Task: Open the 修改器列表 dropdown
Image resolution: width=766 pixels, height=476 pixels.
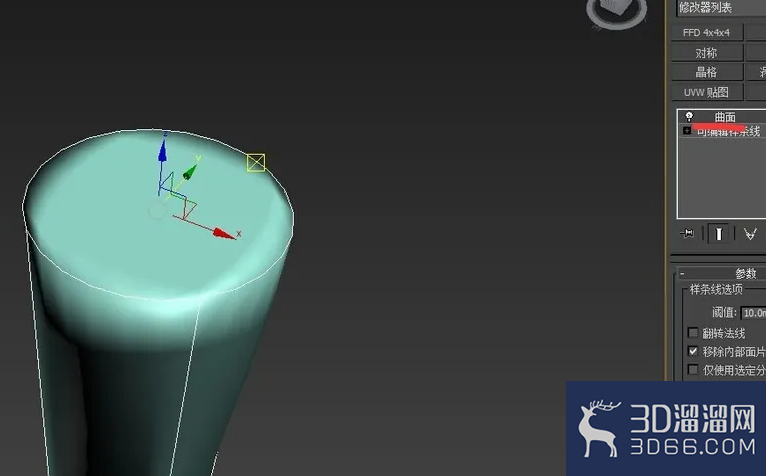Action: coord(721,7)
